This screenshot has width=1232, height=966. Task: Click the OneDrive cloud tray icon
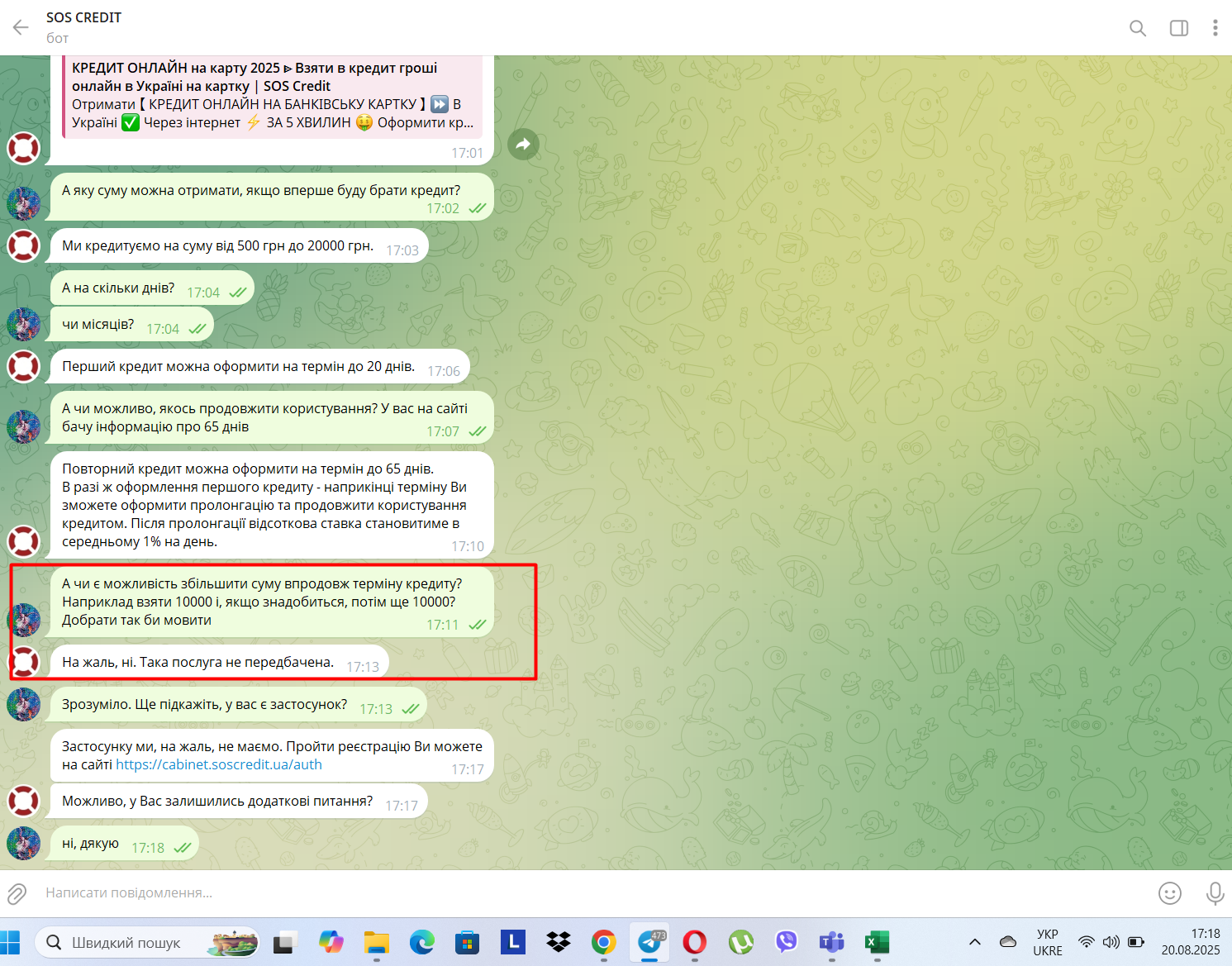[1008, 942]
